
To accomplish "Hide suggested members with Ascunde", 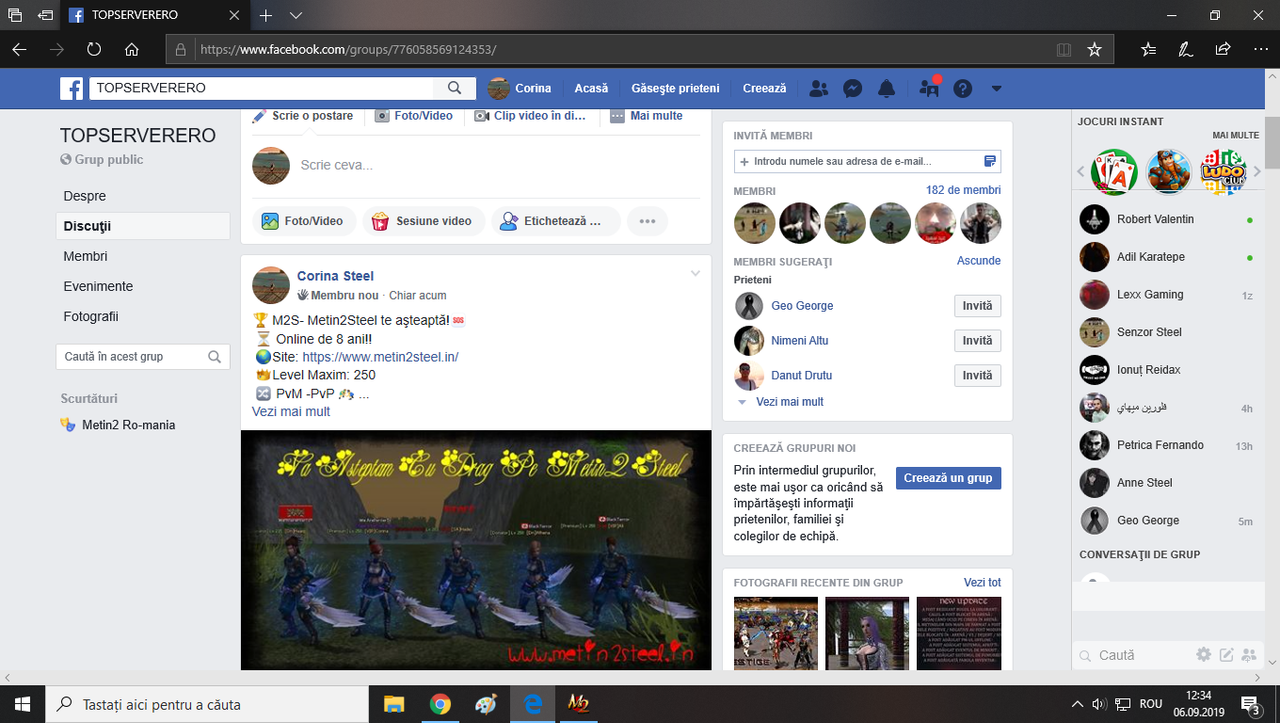I will [979, 260].
